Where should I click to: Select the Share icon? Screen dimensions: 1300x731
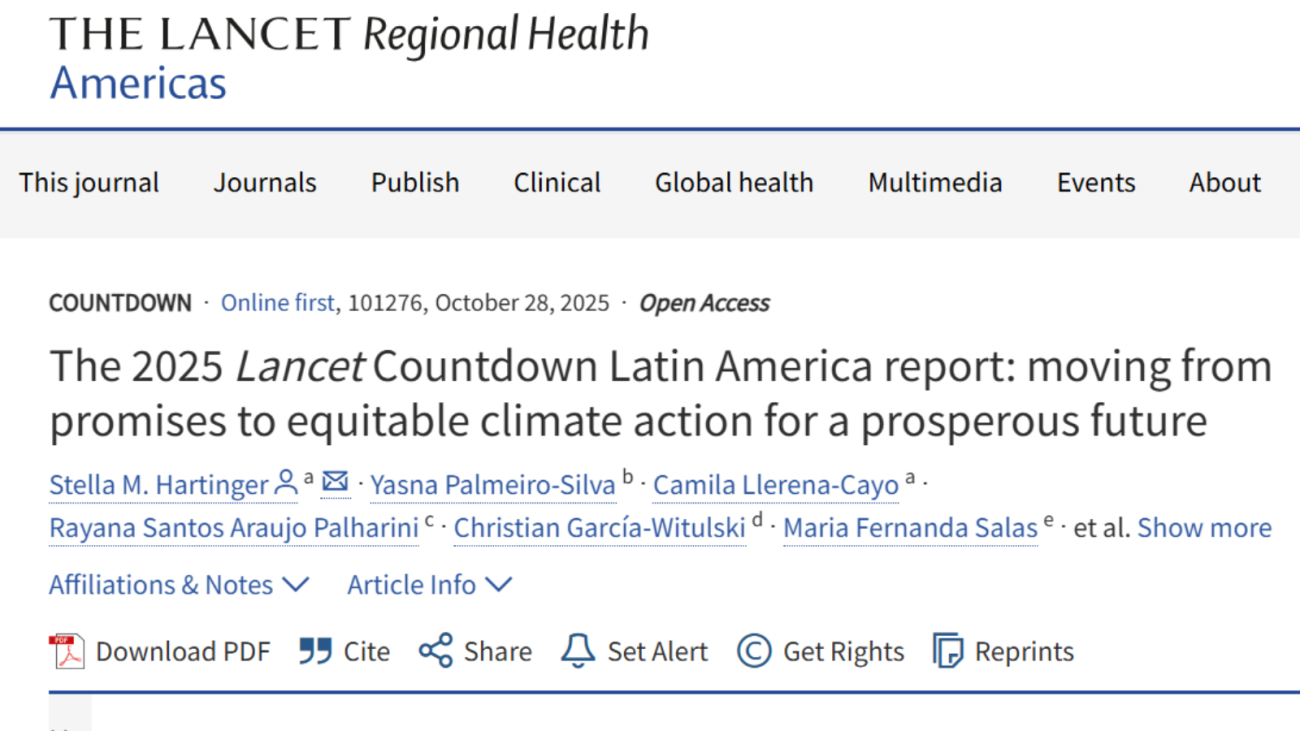436,651
